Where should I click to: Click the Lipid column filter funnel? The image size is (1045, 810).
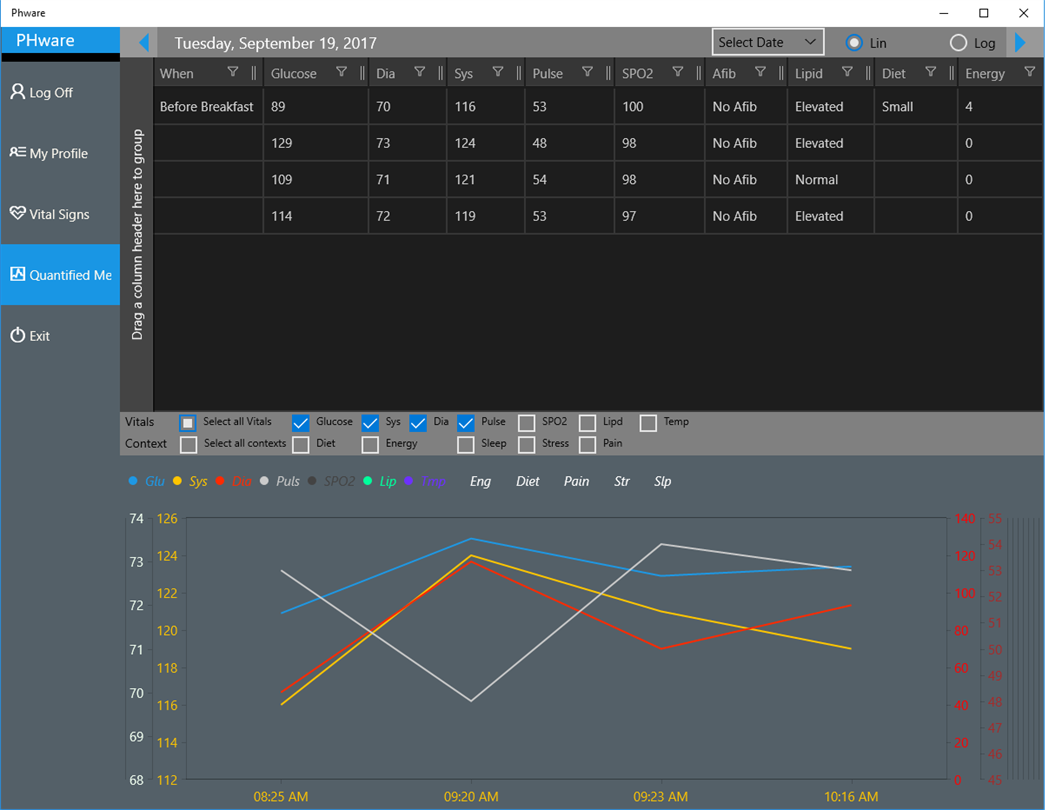point(847,72)
